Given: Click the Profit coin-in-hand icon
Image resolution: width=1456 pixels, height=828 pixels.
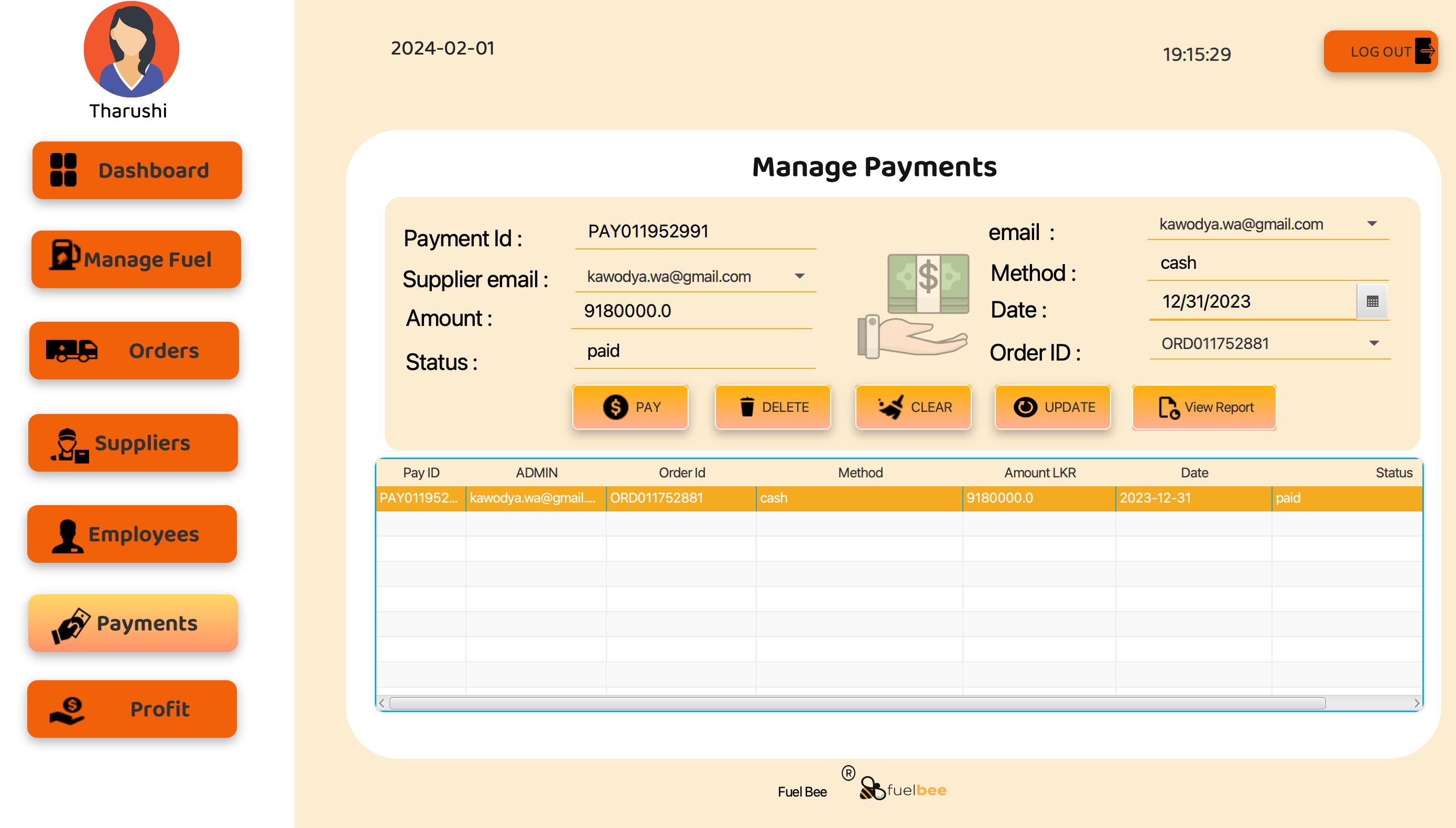Looking at the screenshot, I should (x=67, y=711).
